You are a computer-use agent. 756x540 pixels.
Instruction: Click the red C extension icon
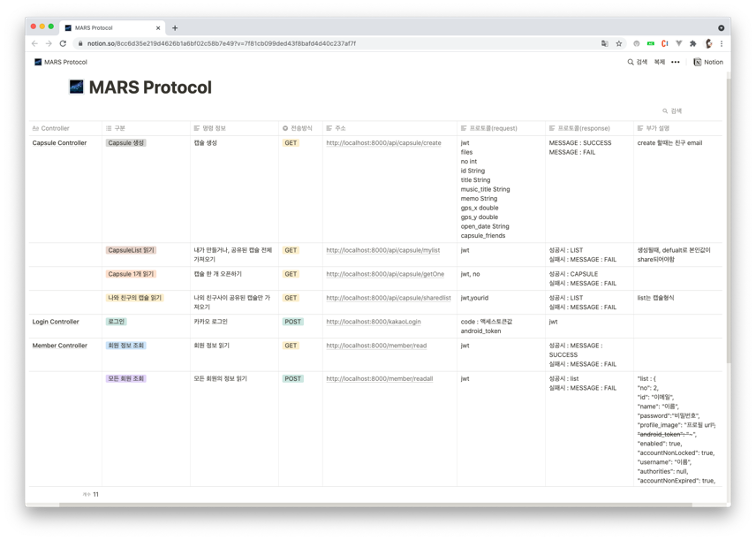click(x=664, y=43)
